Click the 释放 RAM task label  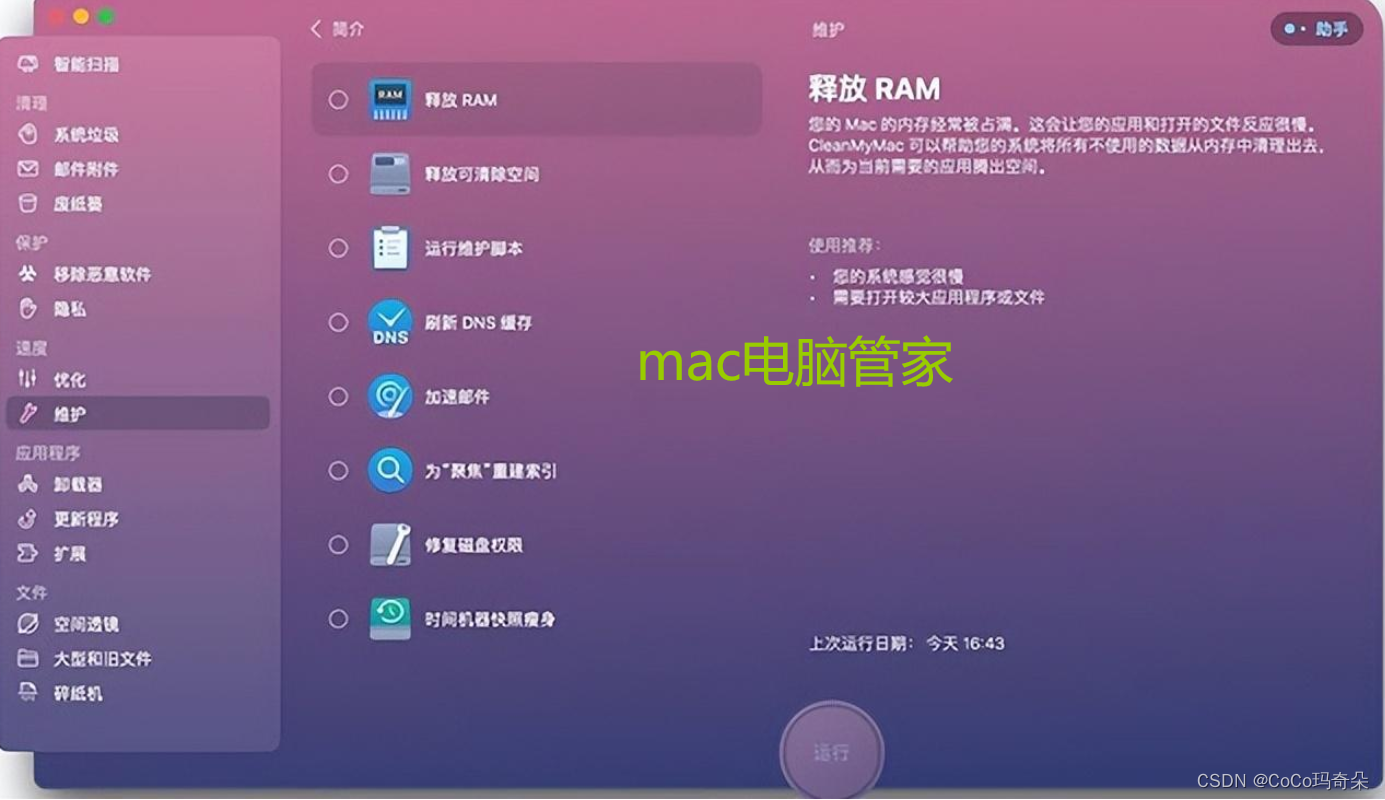click(461, 99)
